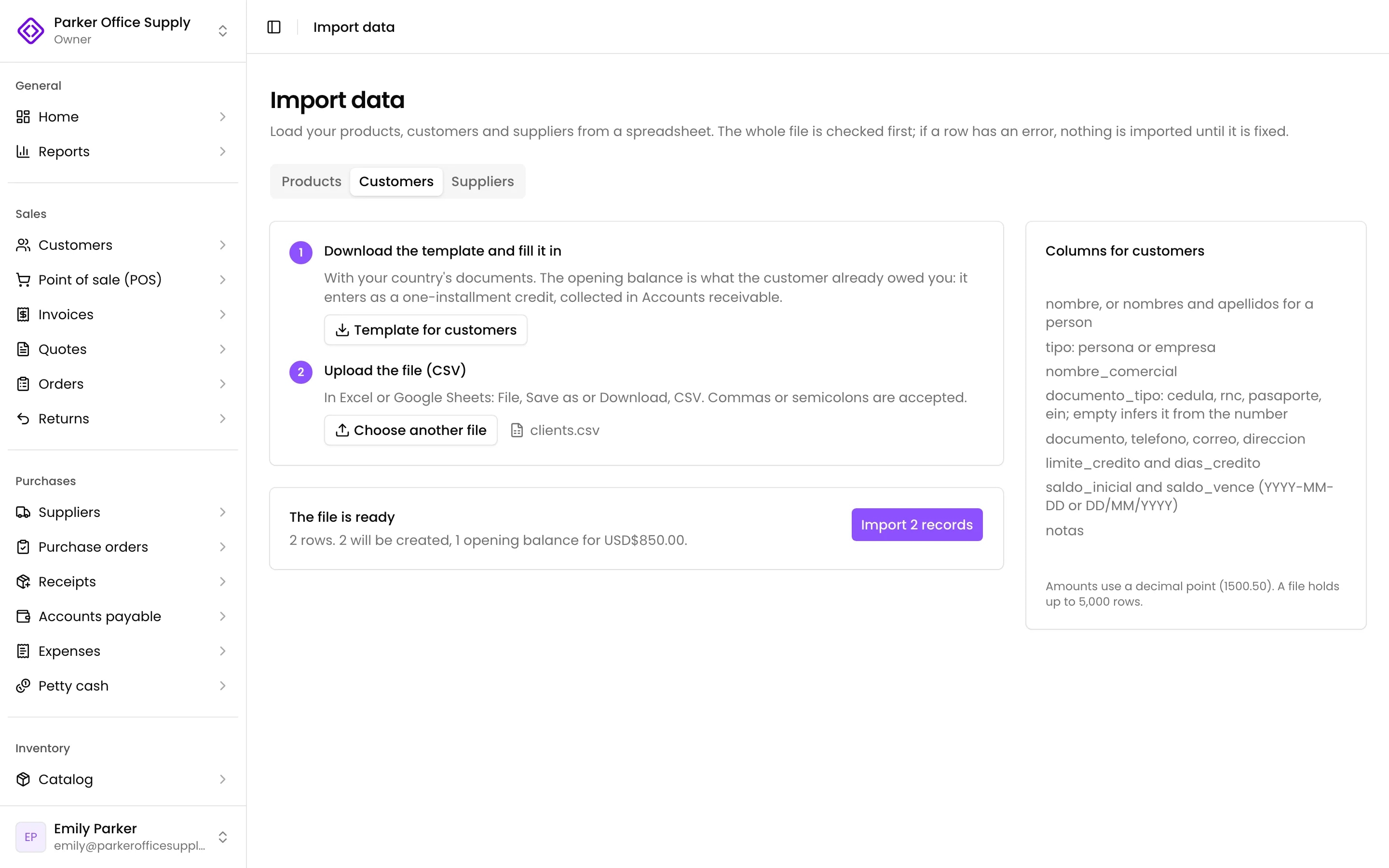
Task: Toggle the sidebar panel icon
Action: point(274,27)
